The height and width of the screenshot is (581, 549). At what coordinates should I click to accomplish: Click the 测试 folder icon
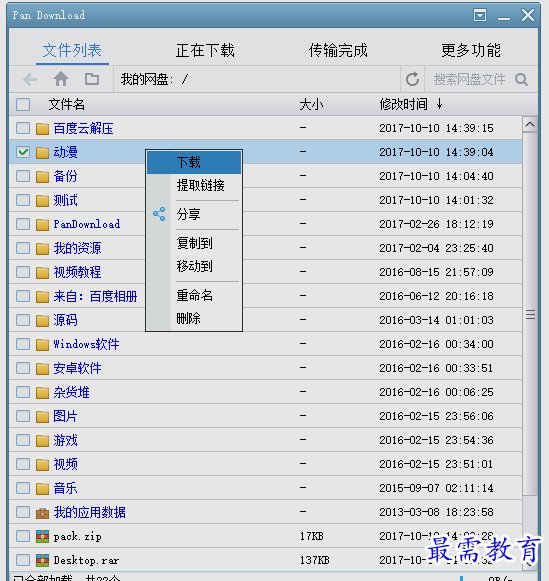pyautogui.click(x=42, y=200)
